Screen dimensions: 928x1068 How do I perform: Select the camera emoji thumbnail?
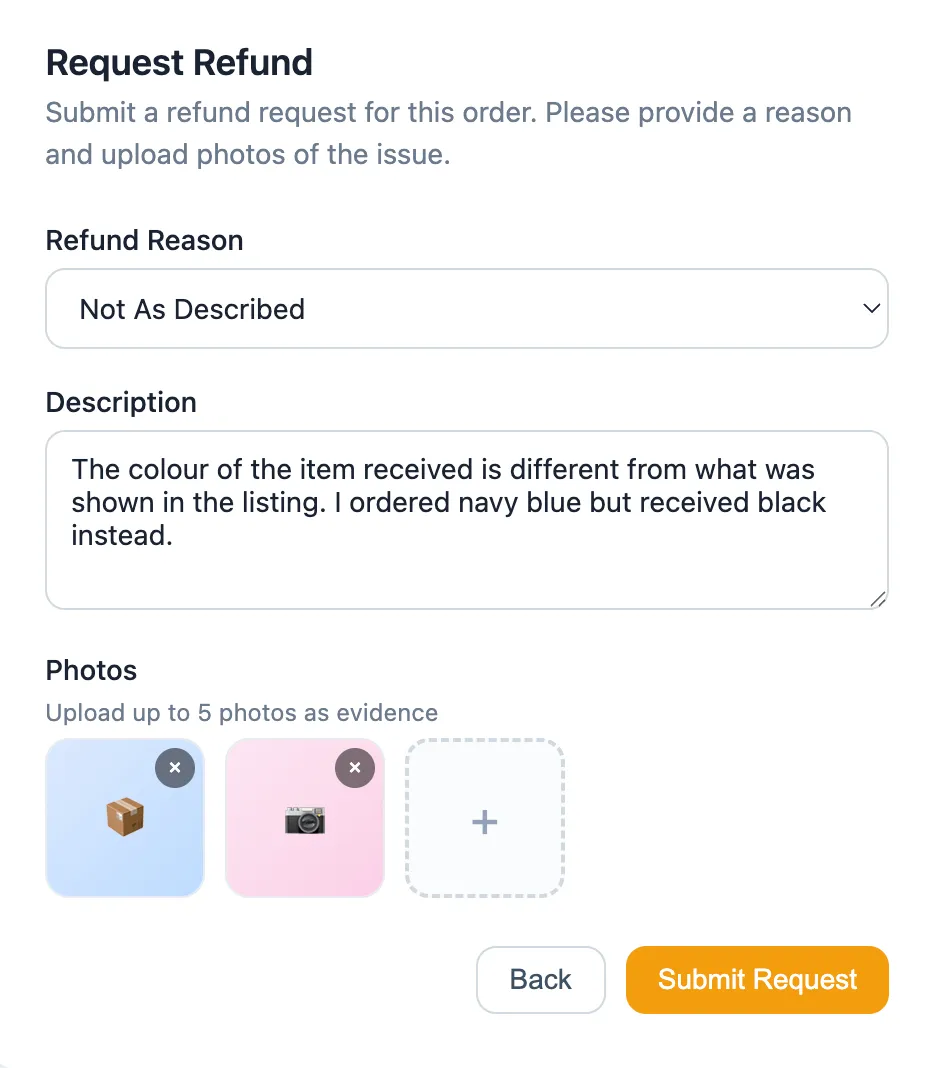point(305,821)
